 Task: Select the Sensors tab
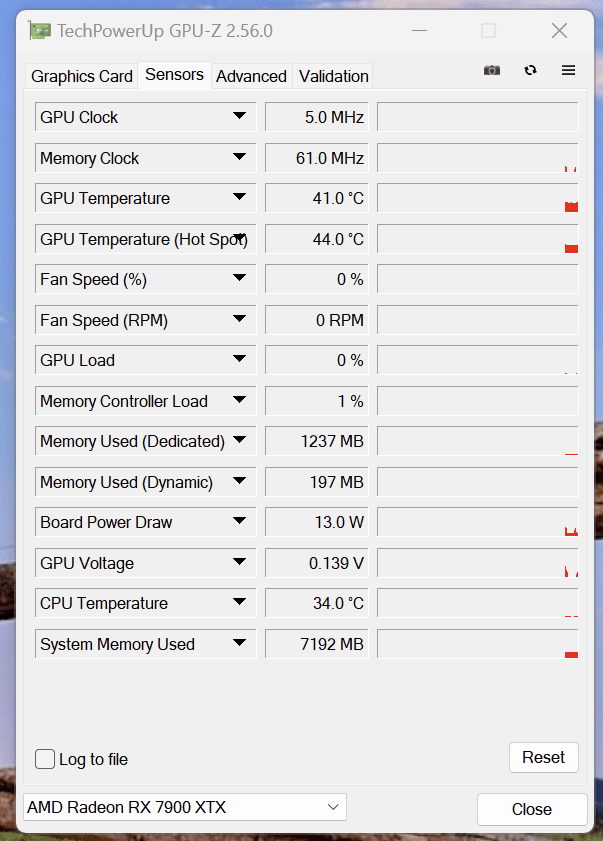click(174, 75)
